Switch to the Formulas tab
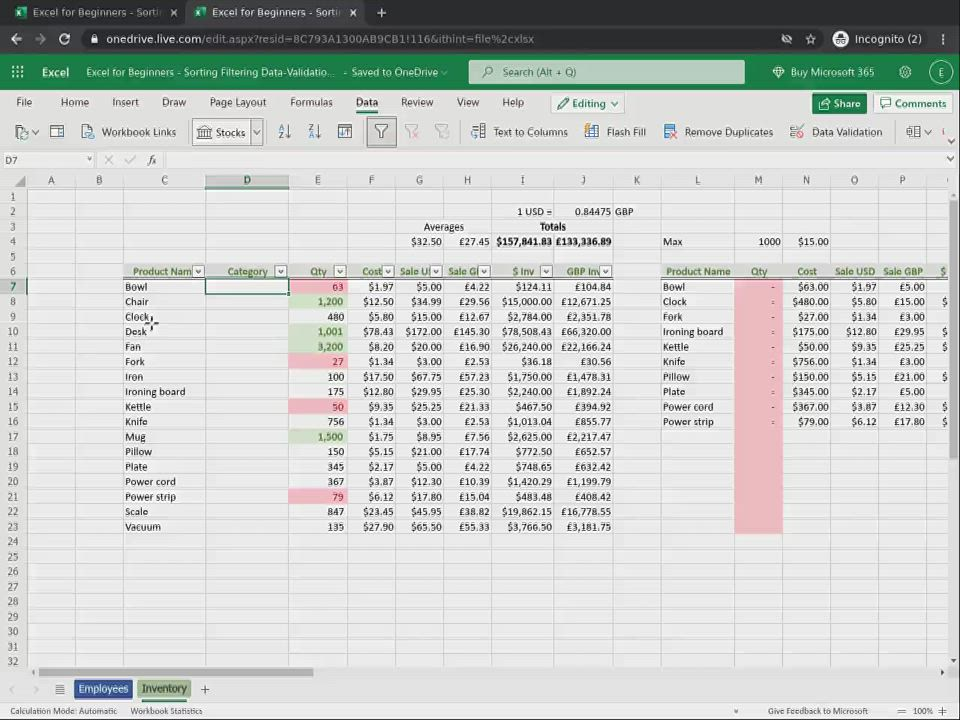The height and width of the screenshot is (720, 960). click(311, 102)
